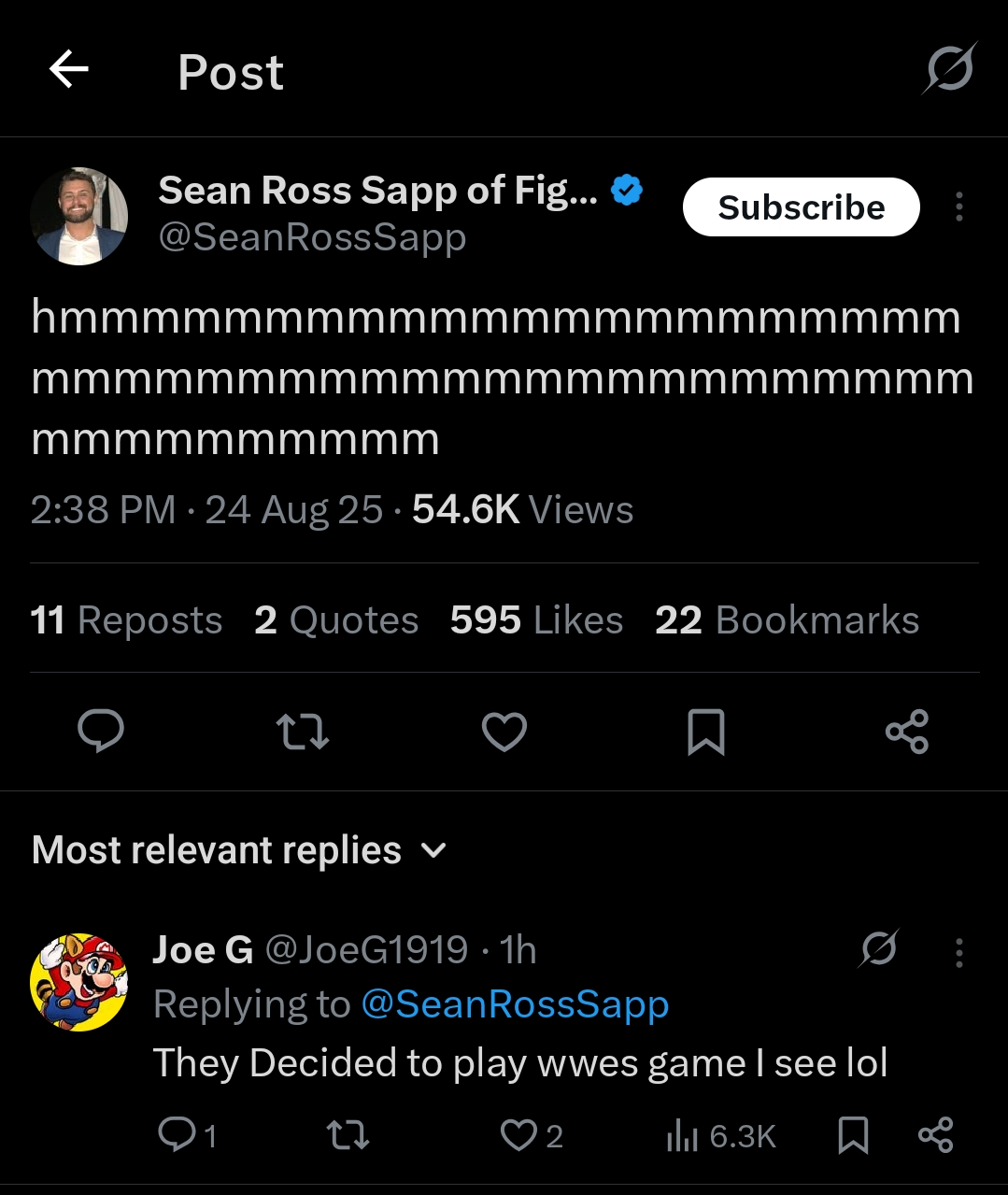Open the @SeanRossSapp mention link in reply
The image size is (1008, 1195).
tap(515, 1004)
